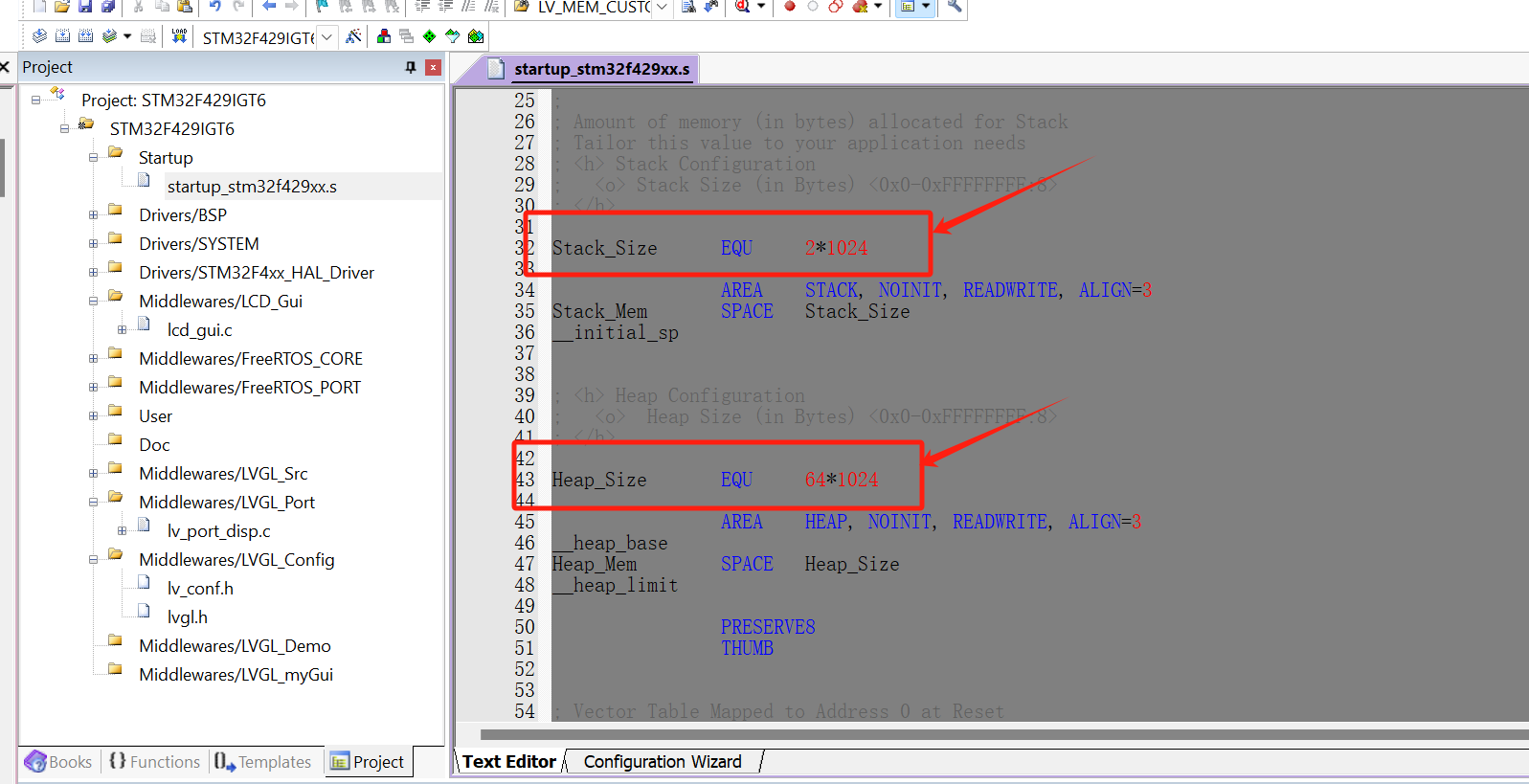Image resolution: width=1529 pixels, height=784 pixels.
Task: Expand the Drivers/BSP group
Action: point(93,215)
